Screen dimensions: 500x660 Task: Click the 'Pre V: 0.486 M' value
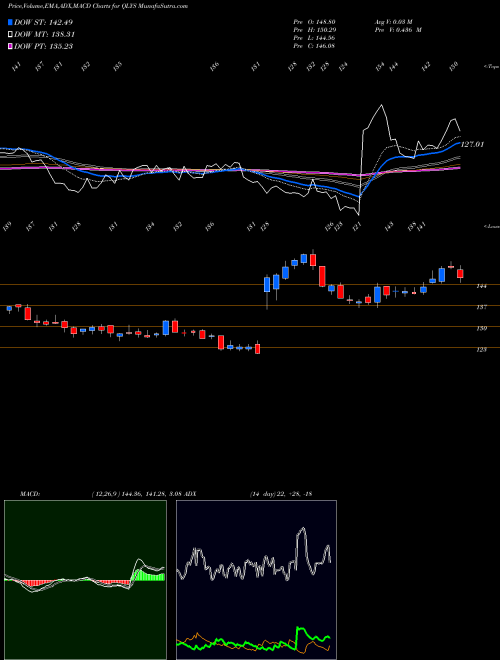(398, 30)
